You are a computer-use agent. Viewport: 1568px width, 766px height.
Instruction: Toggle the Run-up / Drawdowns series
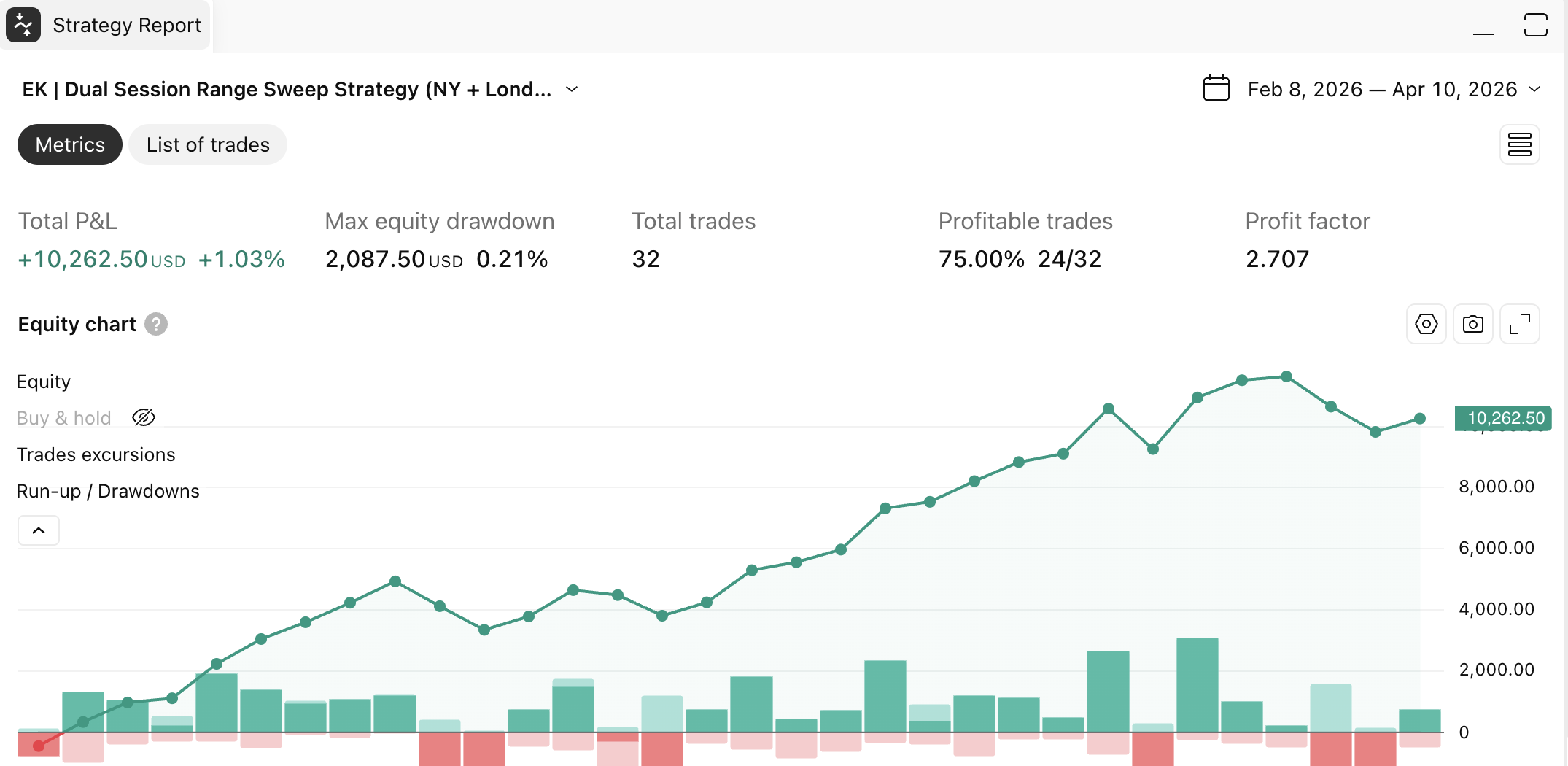click(108, 491)
